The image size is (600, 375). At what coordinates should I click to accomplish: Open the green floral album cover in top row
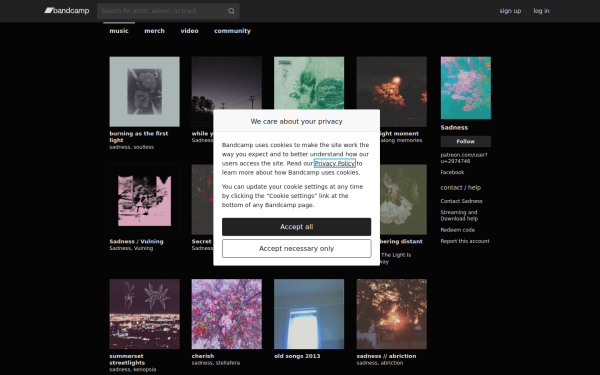click(309, 83)
